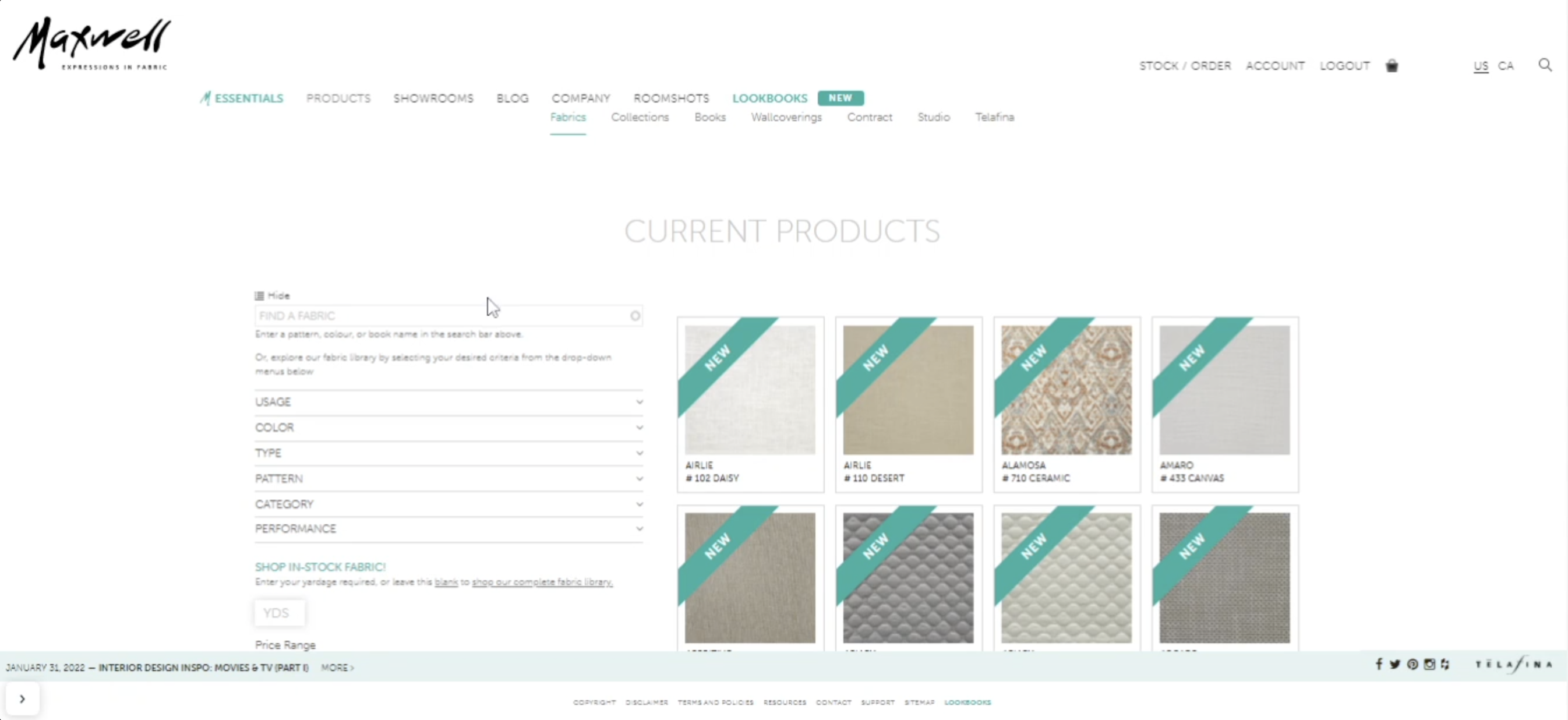Open the Alamosa 710 Ceramic fabric thumbnail
1568x720 pixels.
[1066, 390]
